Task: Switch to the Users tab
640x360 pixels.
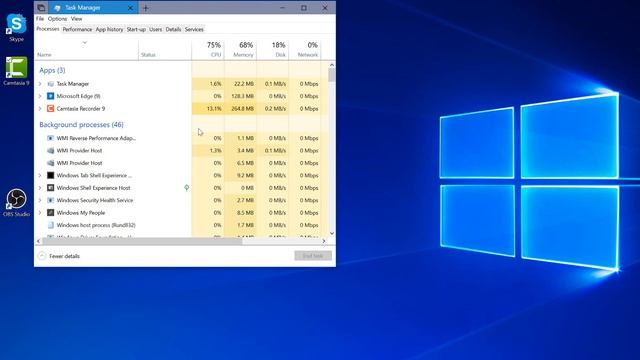Action: [x=156, y=29]
